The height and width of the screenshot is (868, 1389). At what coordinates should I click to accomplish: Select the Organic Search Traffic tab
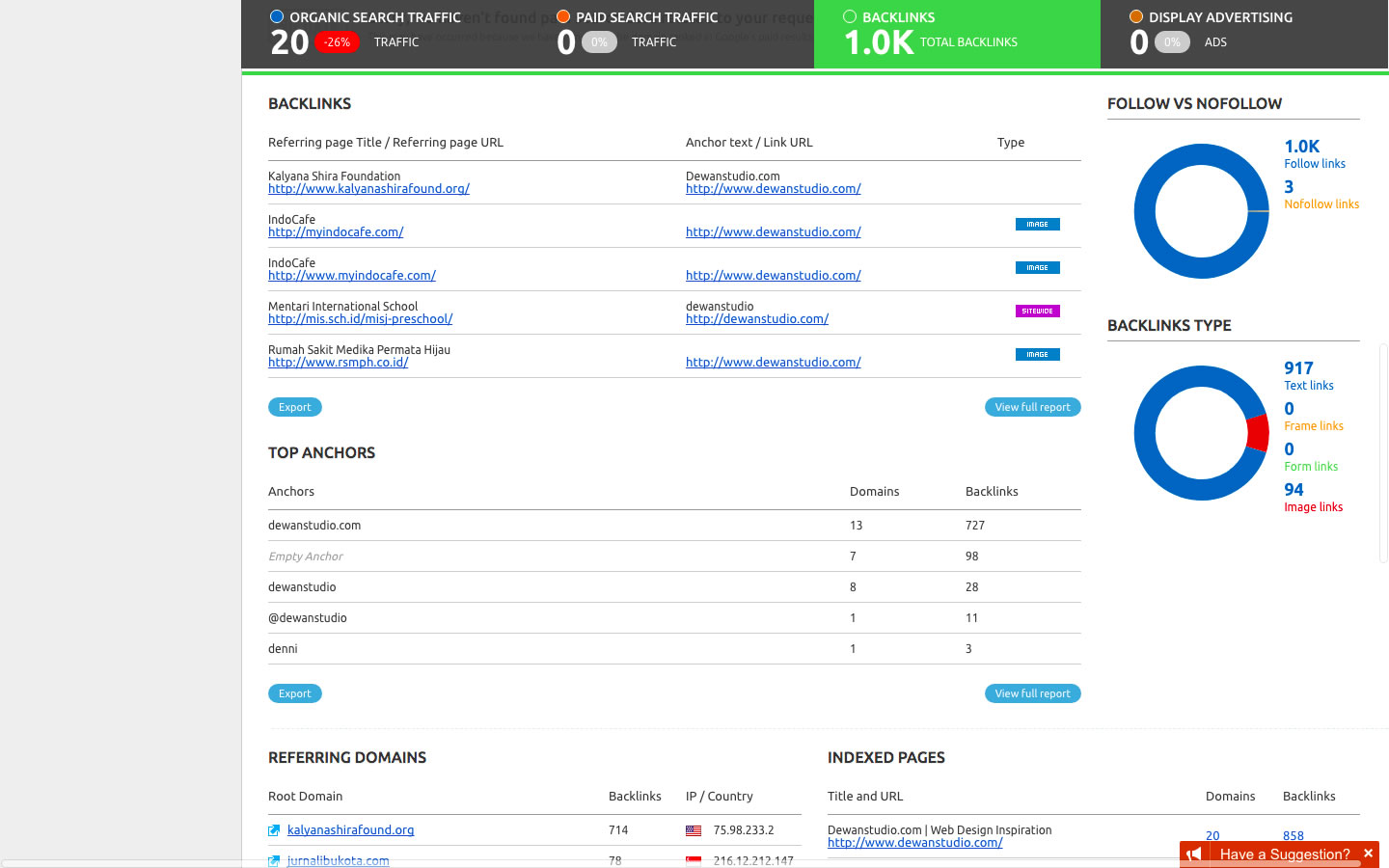pyautogui.click(x=374, y=17)
